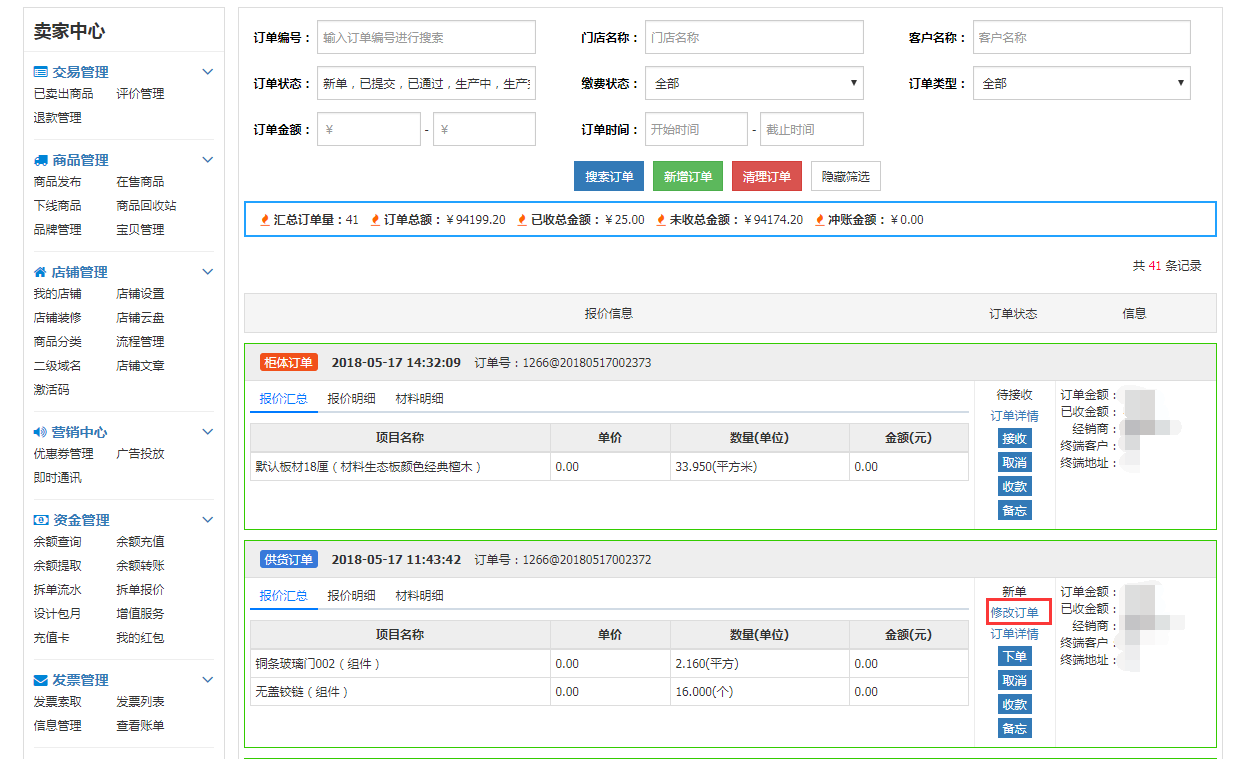
Task: Click the red 清理订单 button
Action: [x=766, y=177]
